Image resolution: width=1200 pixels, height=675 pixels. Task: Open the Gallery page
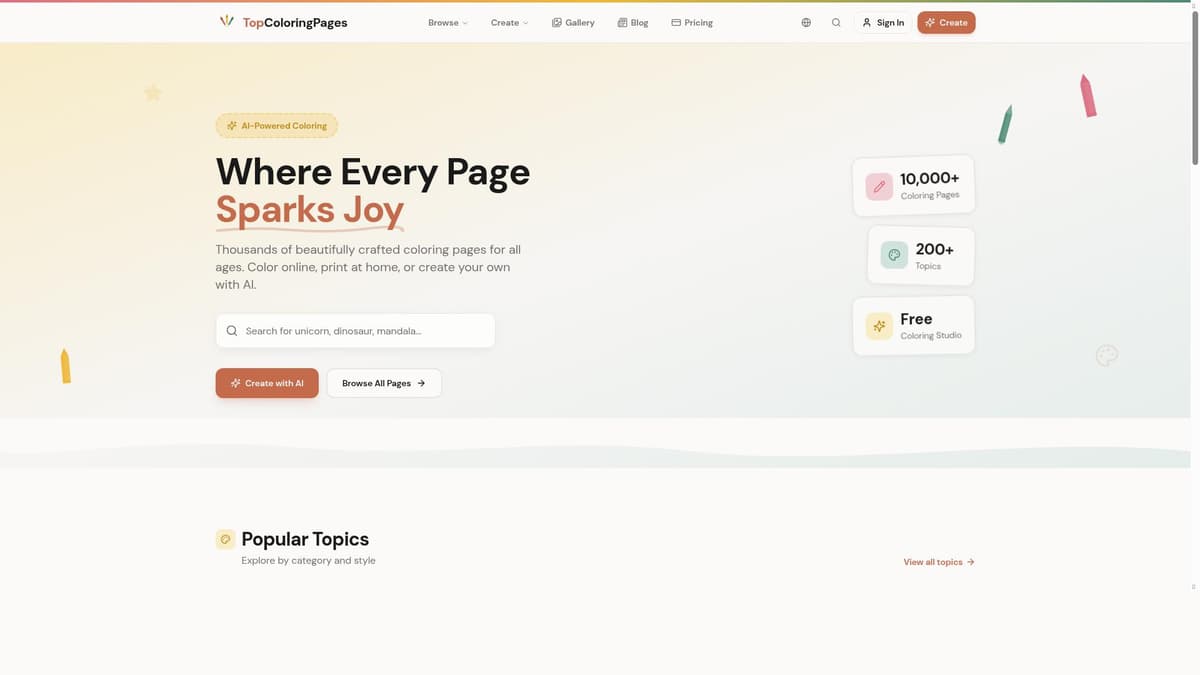573,22
